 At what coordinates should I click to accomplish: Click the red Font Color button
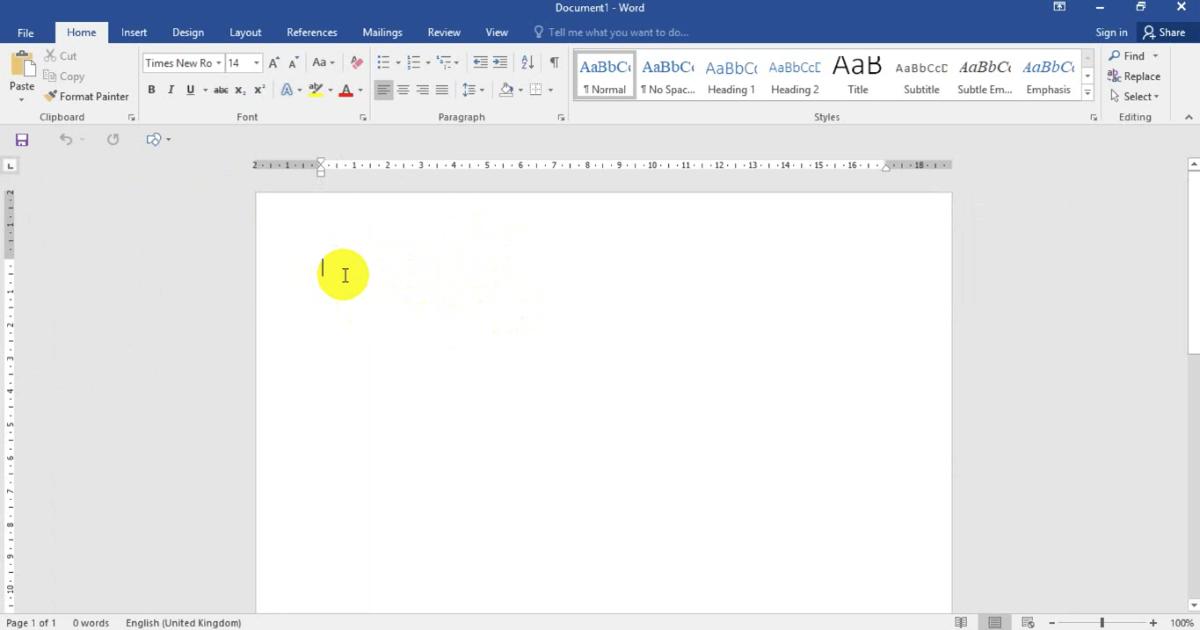(346, 90)
